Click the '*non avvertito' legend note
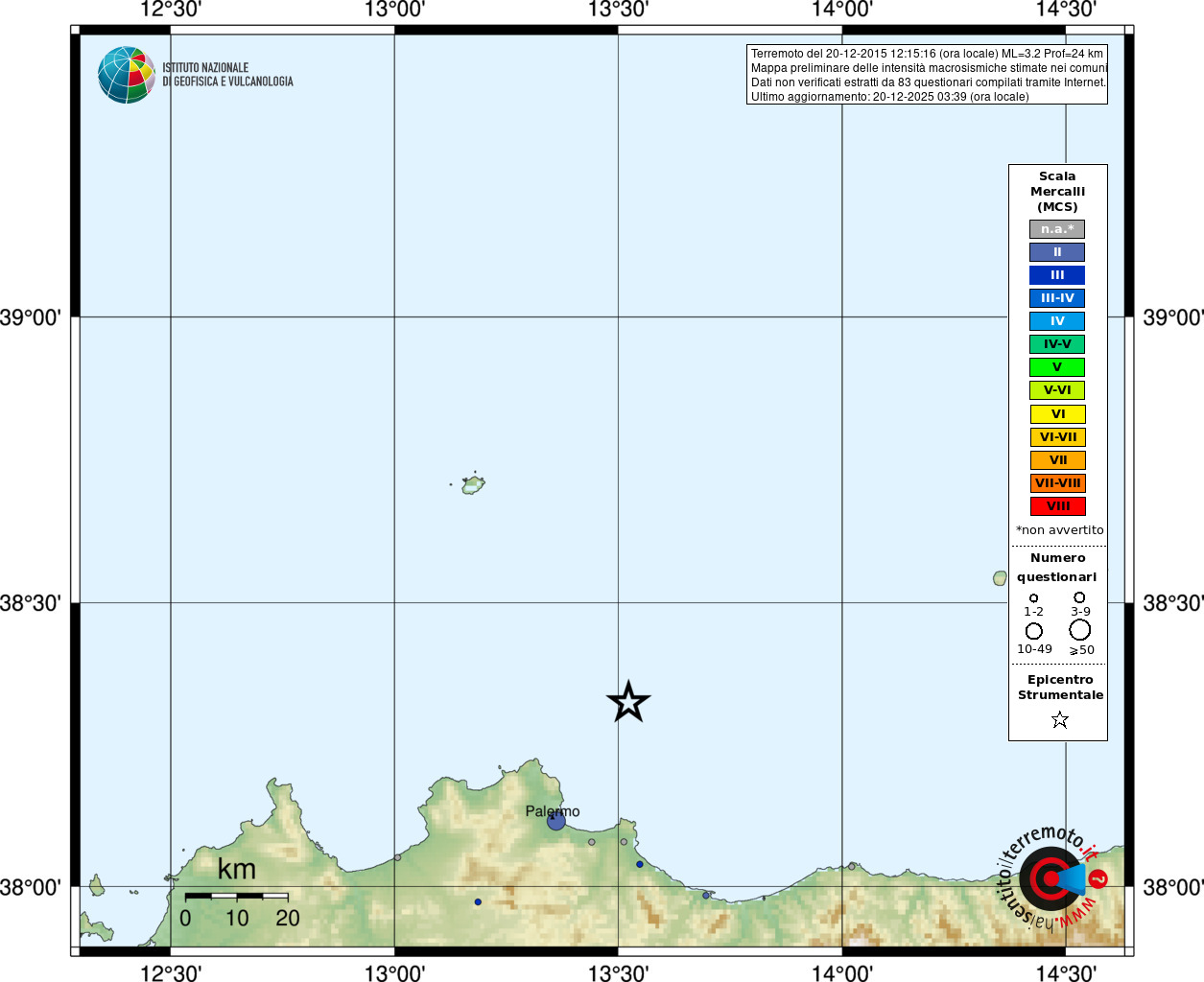Screen dimensions: 1204x982 (1059, 530)
